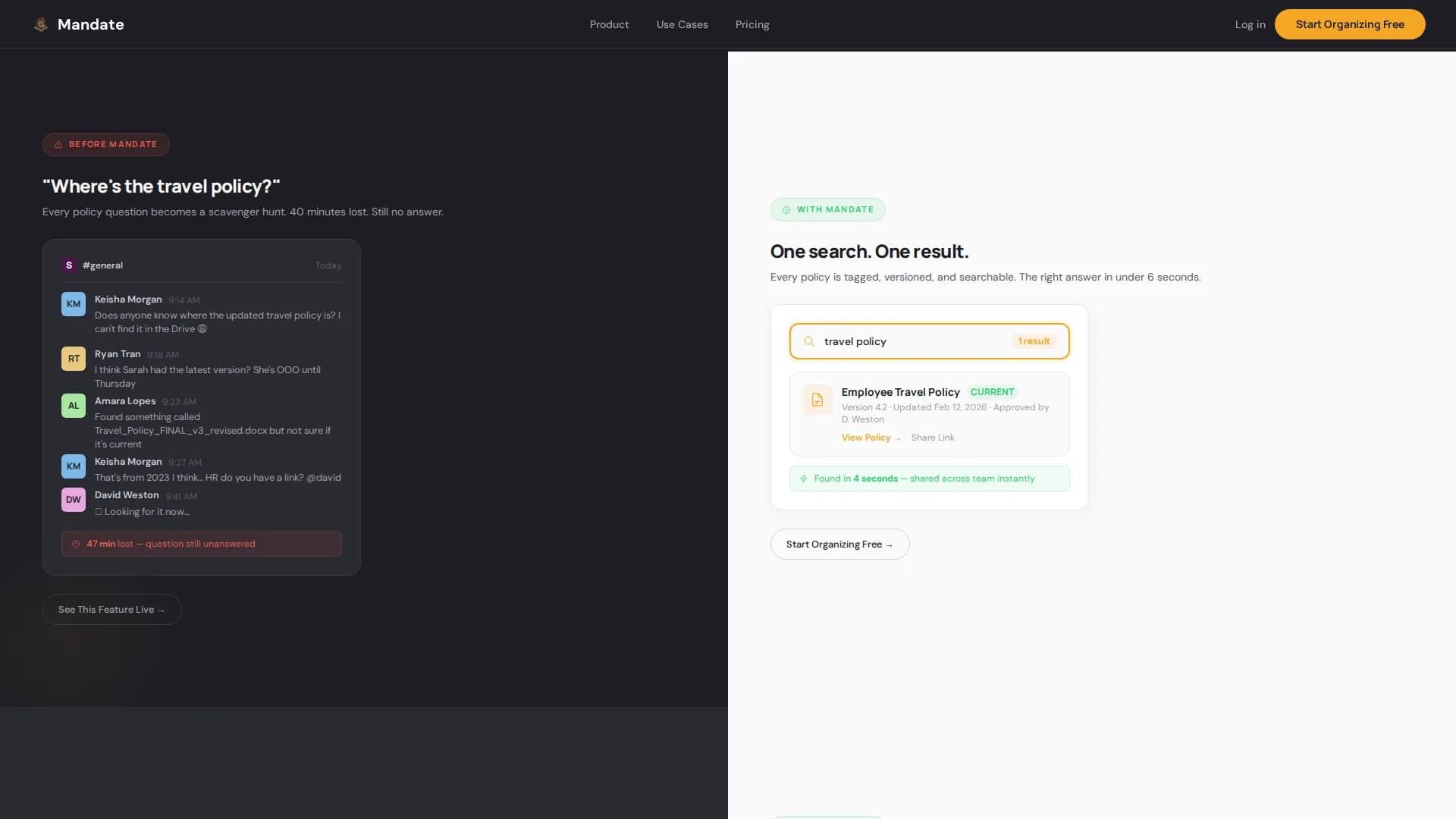Image resolution: width=1456 pixels, height=819 pixels.
Task: Click 'Start Organizing Free' below the search demo
Action: coord(839,544)
